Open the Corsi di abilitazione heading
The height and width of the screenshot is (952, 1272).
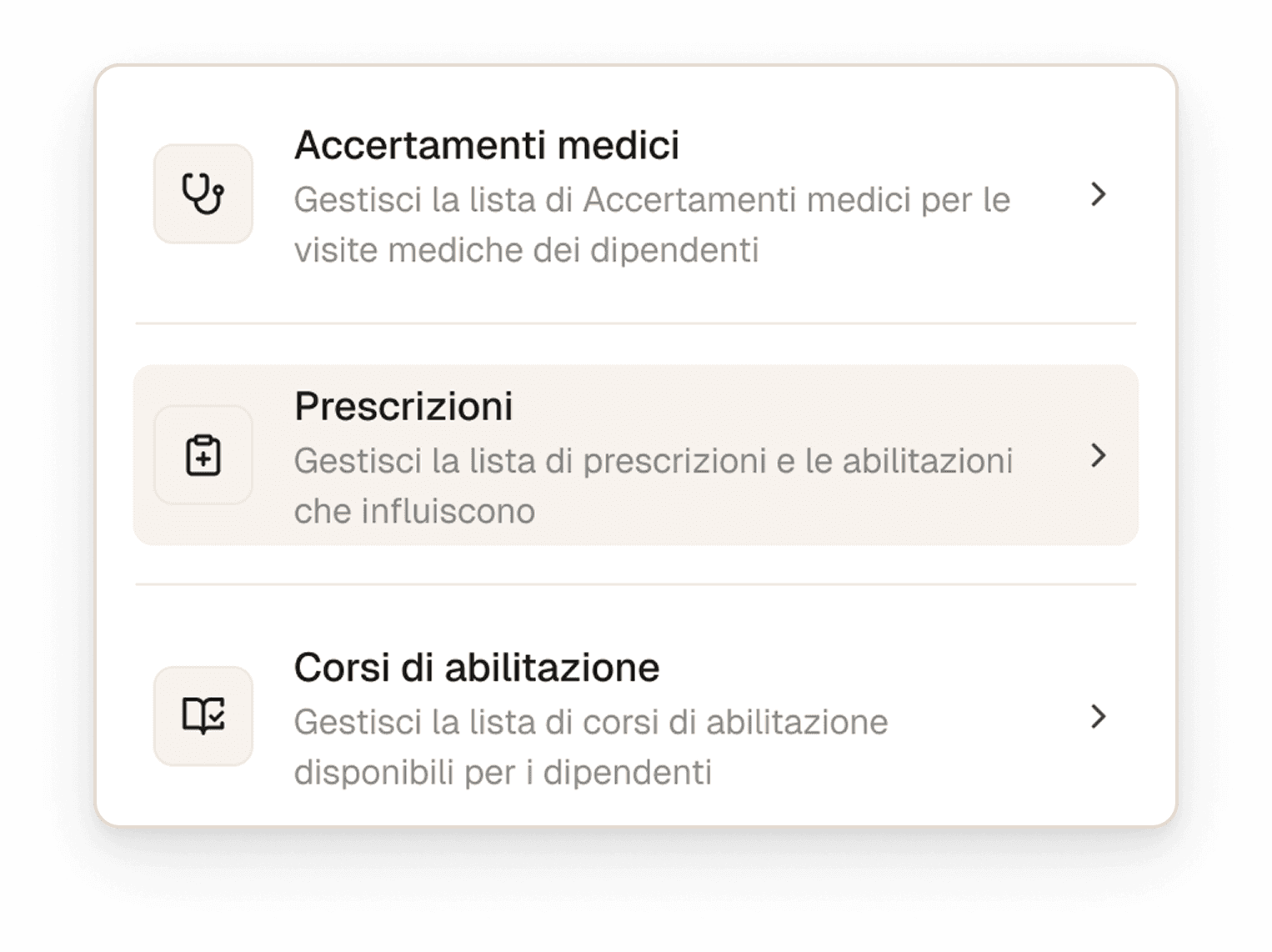tap(476, 668)
